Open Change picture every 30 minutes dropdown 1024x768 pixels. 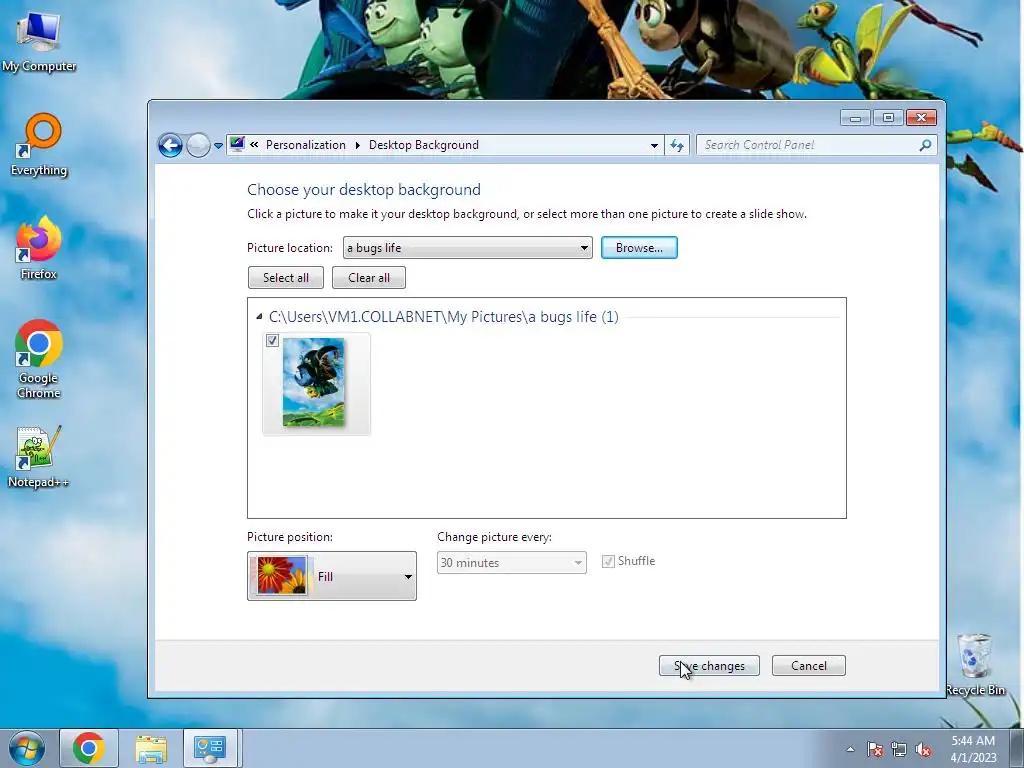coord(511,562)
